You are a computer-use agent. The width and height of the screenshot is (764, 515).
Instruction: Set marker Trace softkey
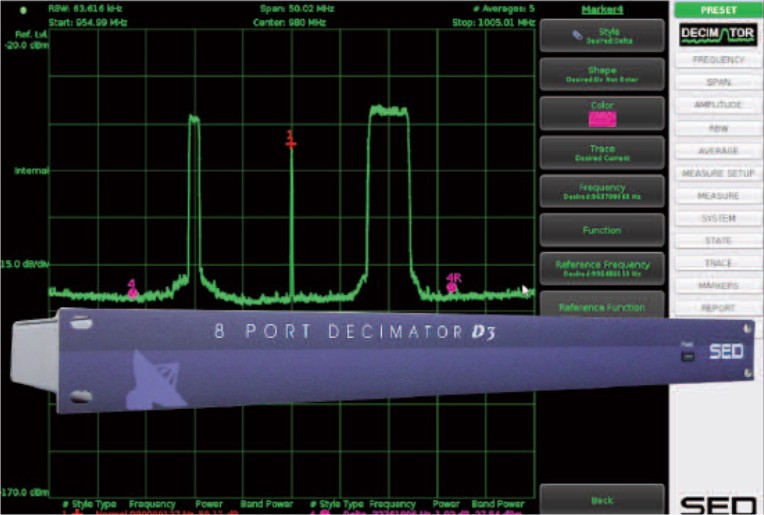(602, 153)
